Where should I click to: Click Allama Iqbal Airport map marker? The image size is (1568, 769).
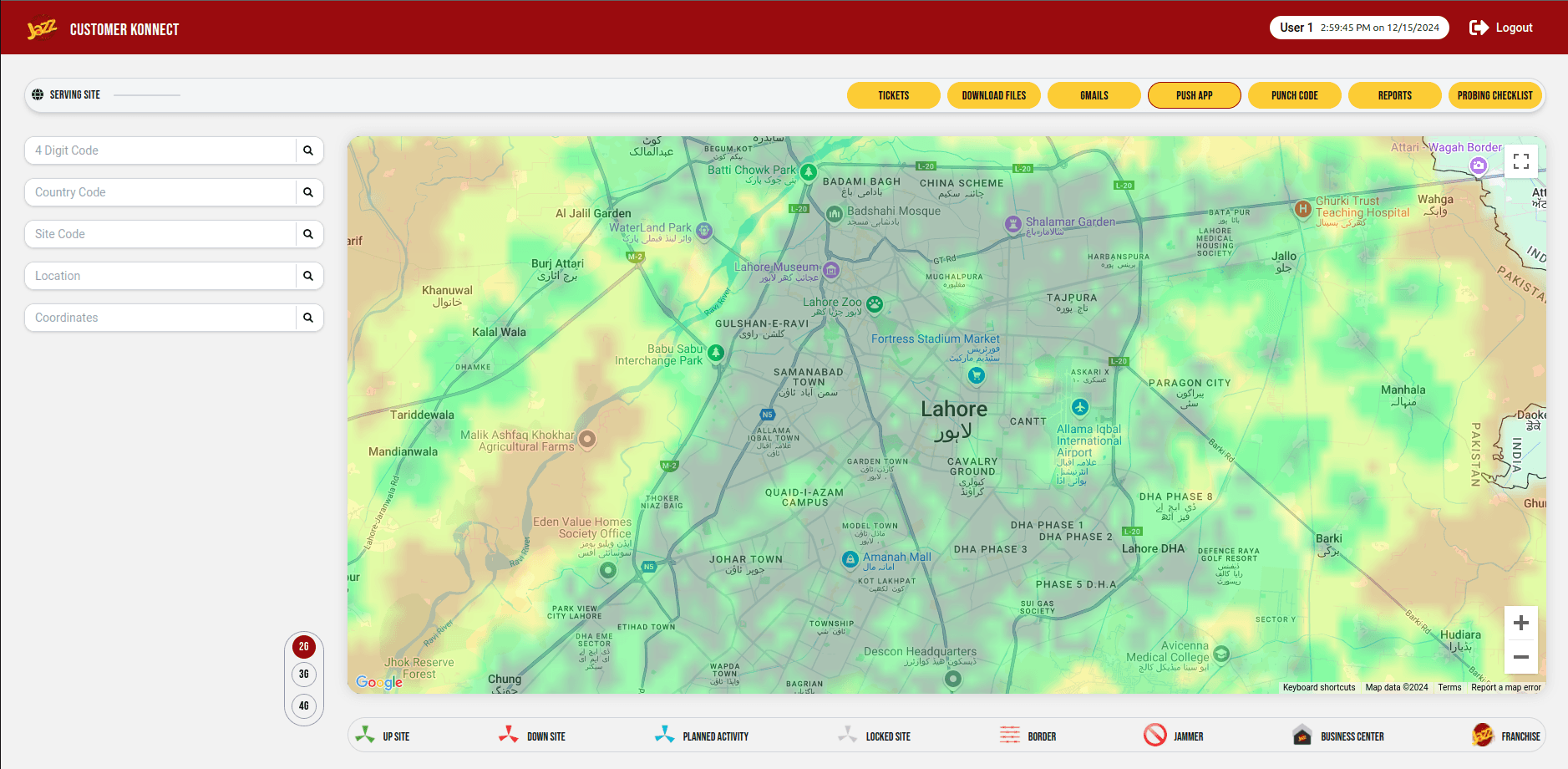click(x=1080, y=407)
